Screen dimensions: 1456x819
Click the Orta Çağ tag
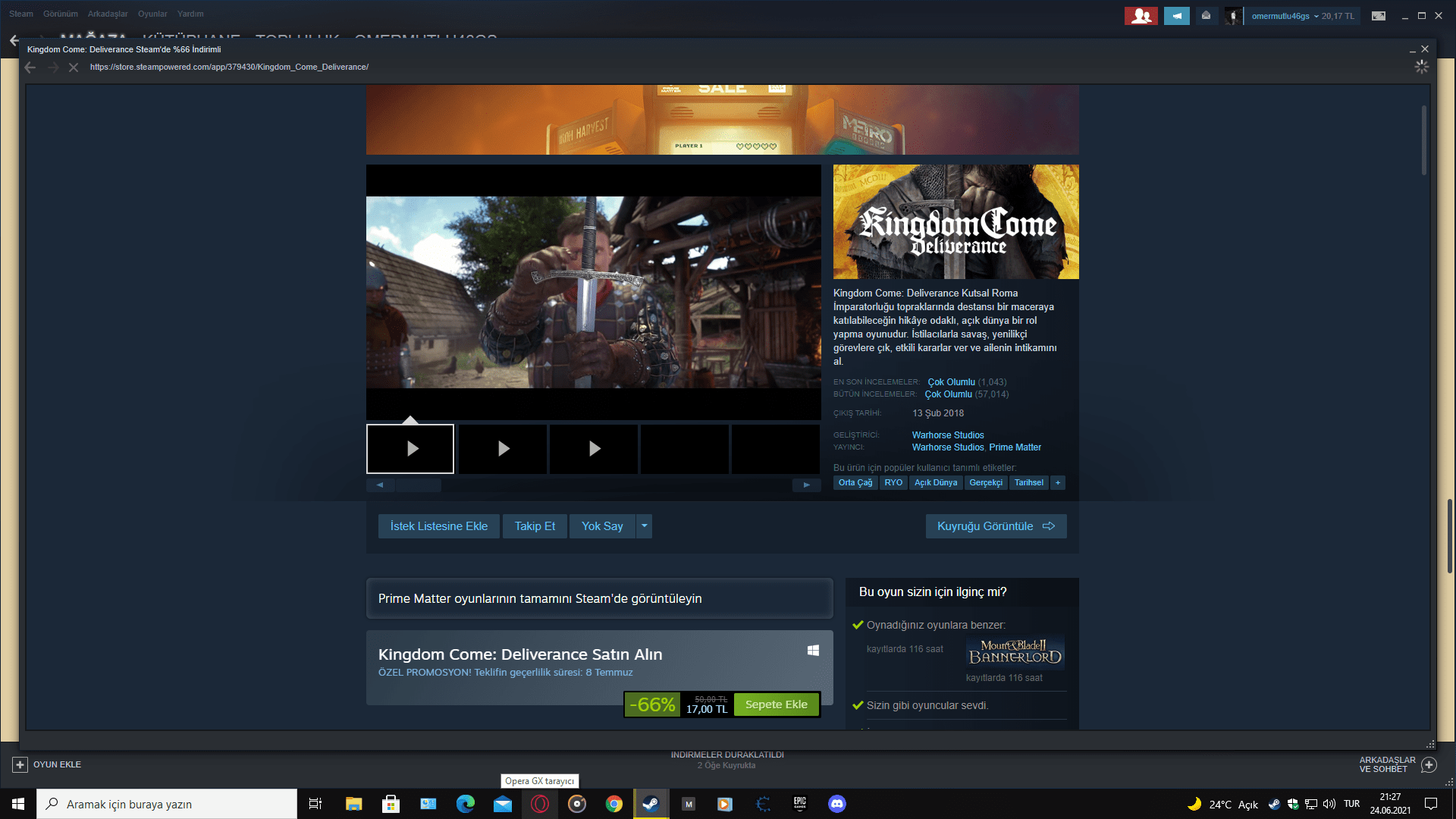coord(855,483)
